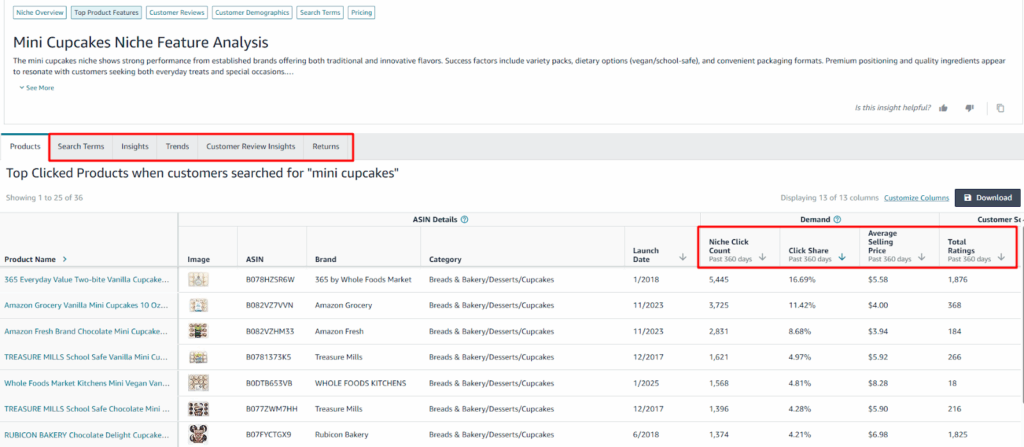1024x447 pixels.
Task: Click the Rubicon Bakery brand cell
Action: 342,435
